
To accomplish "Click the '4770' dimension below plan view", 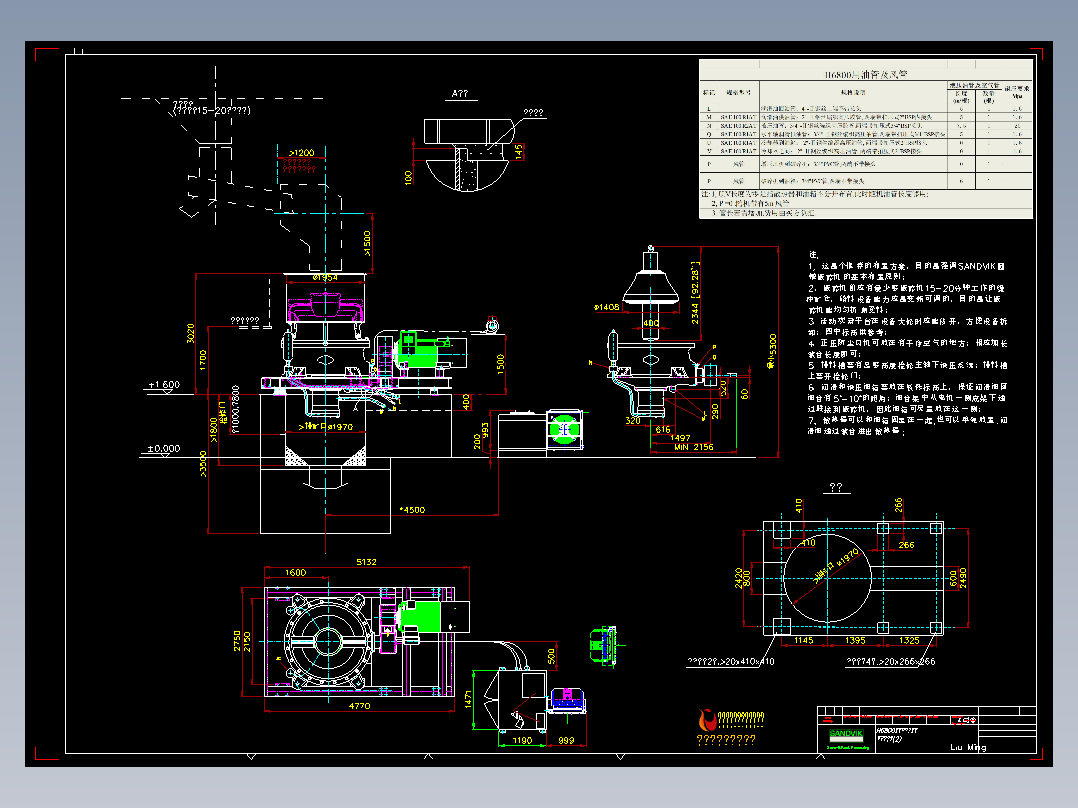I will point(359,706).
